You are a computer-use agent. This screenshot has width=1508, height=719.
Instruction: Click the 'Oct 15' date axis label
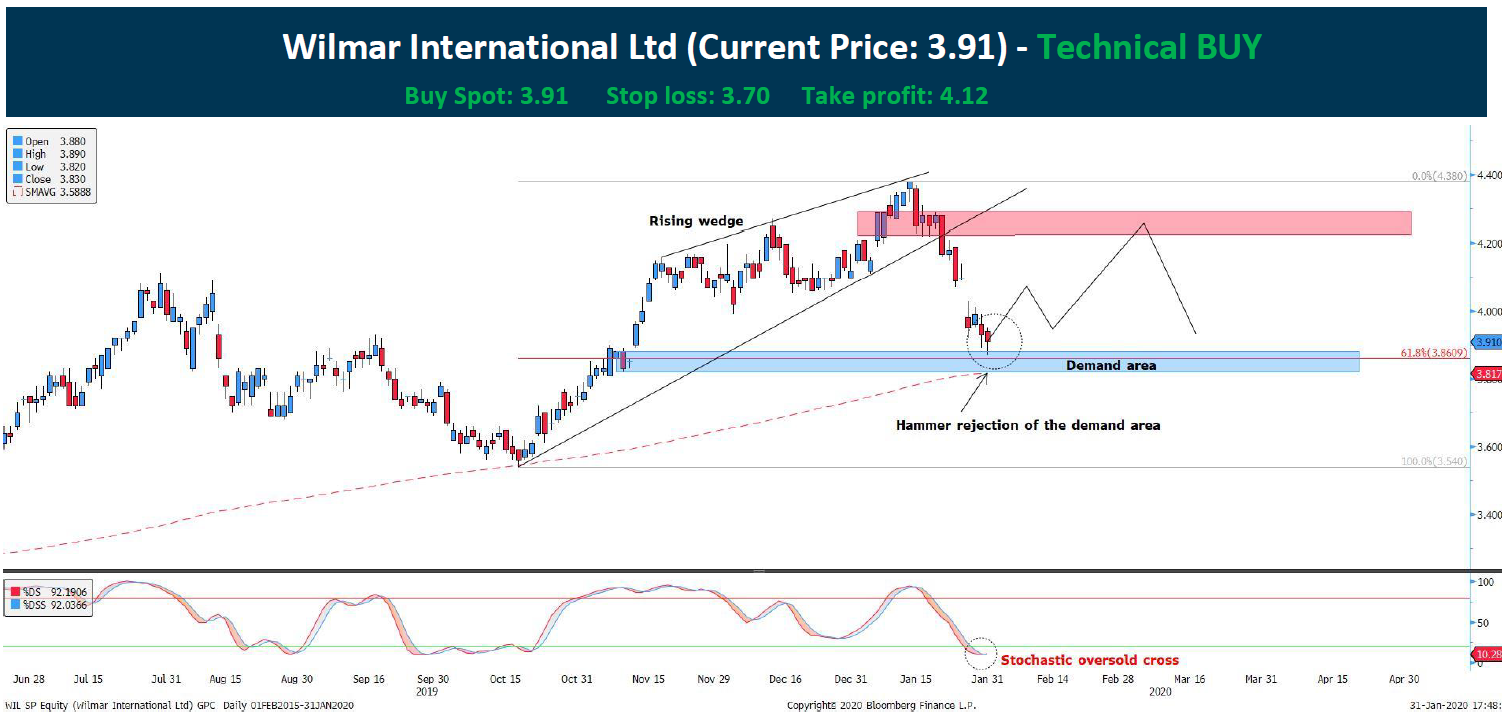point(506,679)
